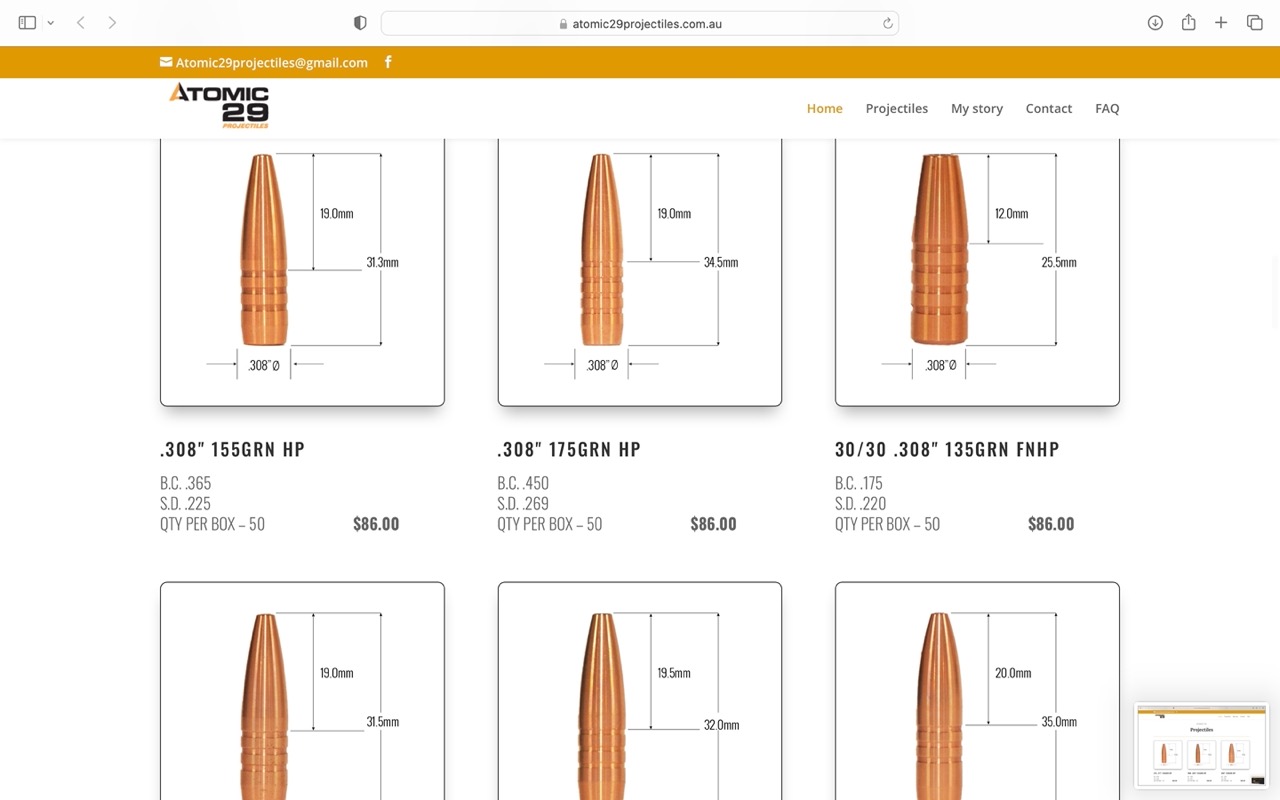Click the address bar showing atomic29projectiles.com.au
Screen dimensions: 1280x800
640,23
